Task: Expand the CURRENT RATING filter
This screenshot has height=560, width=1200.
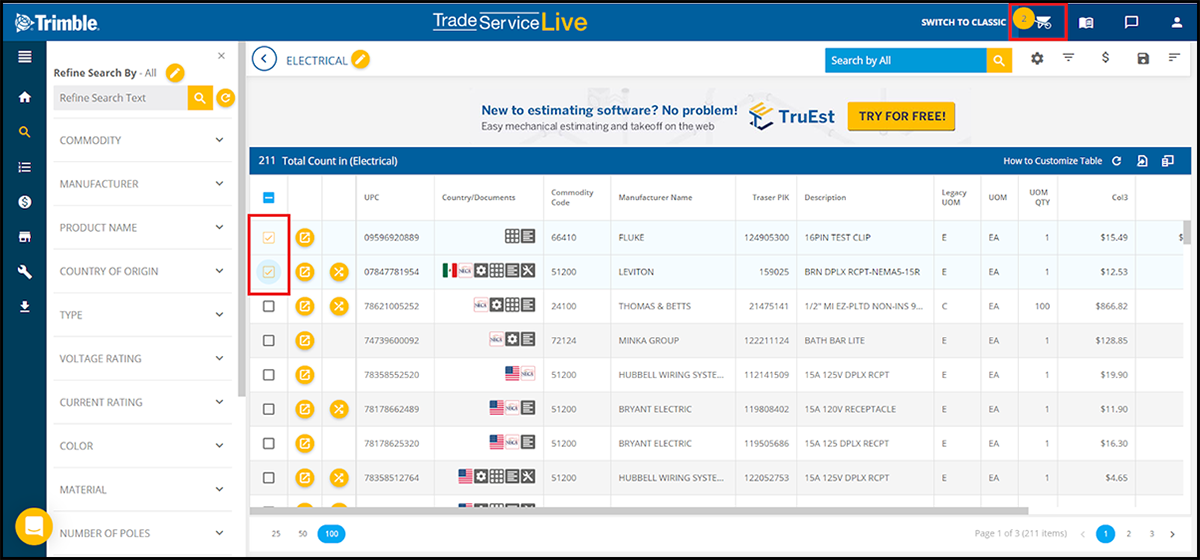Action: click(142, 402)
